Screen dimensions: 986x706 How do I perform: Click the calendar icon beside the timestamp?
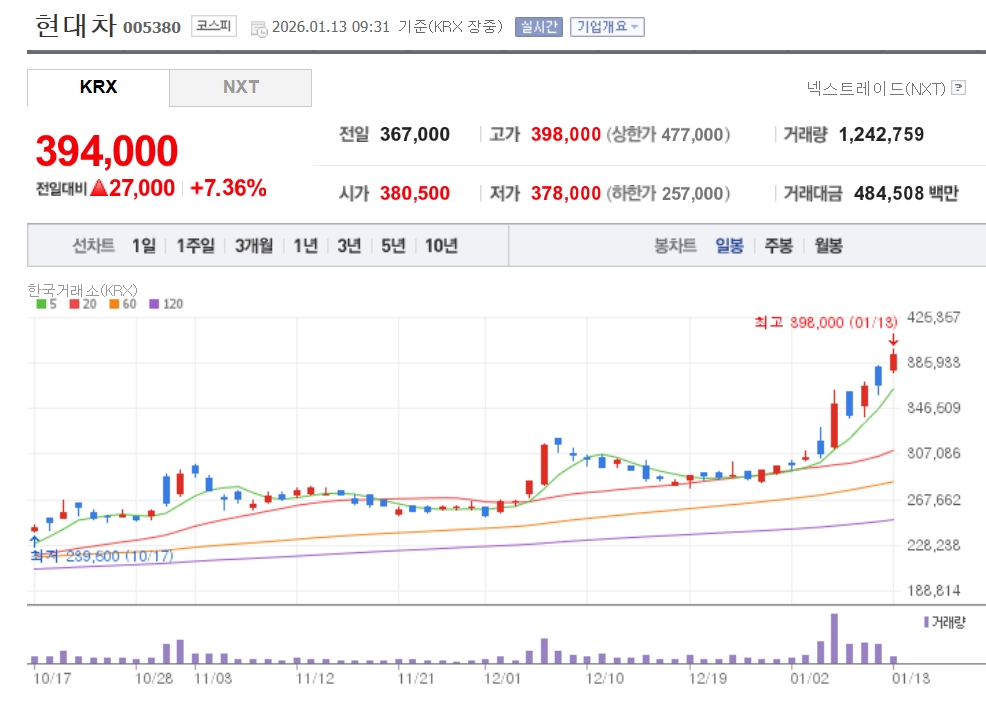coord(258,28)
